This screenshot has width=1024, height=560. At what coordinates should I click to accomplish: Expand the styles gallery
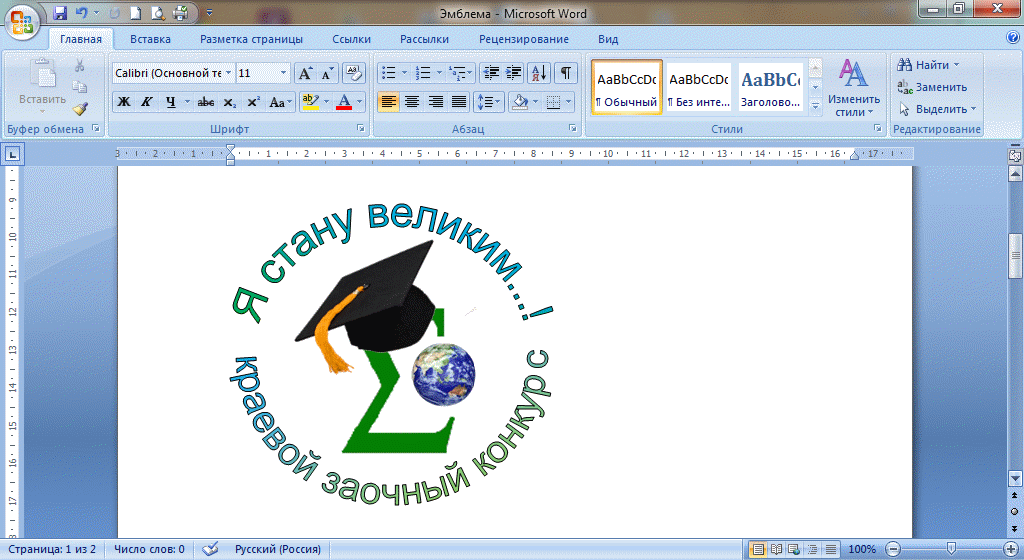(x=815, y=106)
